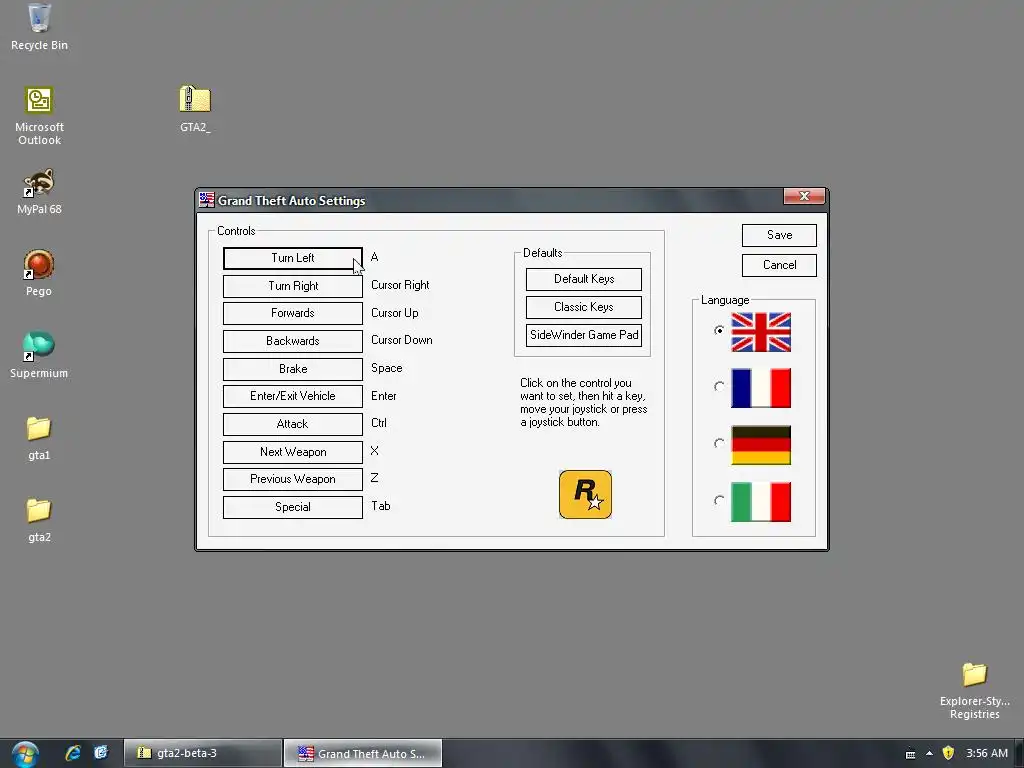Click the Brake control button
Screen dimensions: 1024x768
(x=293, y=369)
